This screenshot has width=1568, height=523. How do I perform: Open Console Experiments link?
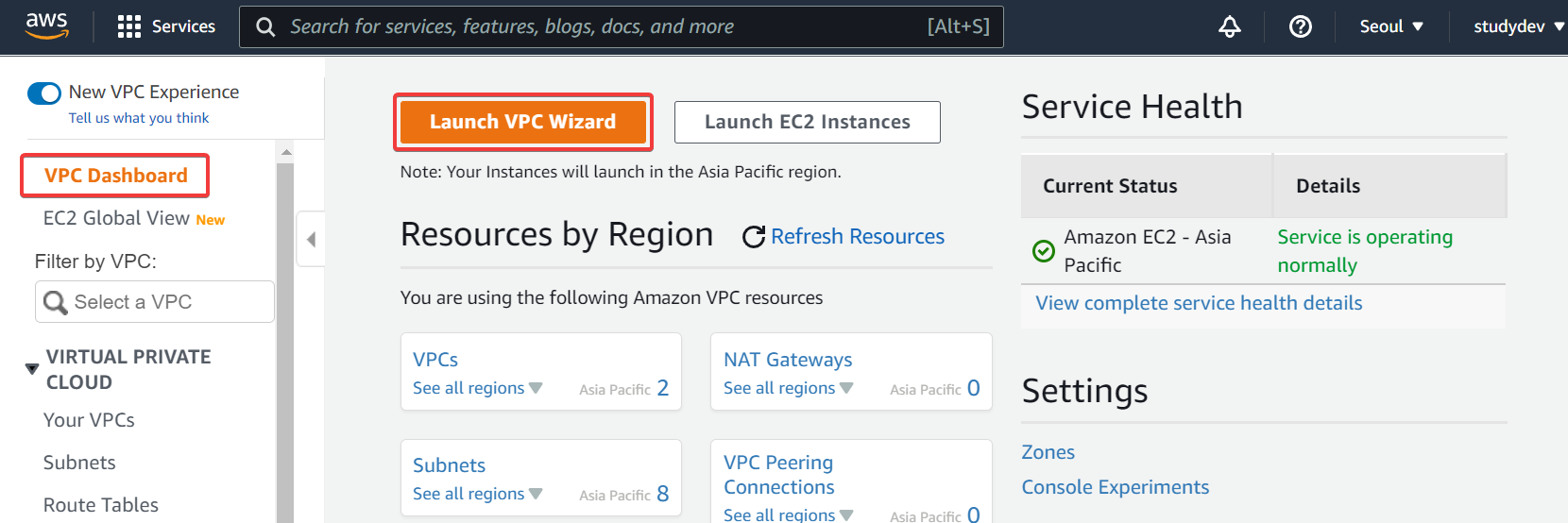pyautogui.click(x=1116, y=487)
